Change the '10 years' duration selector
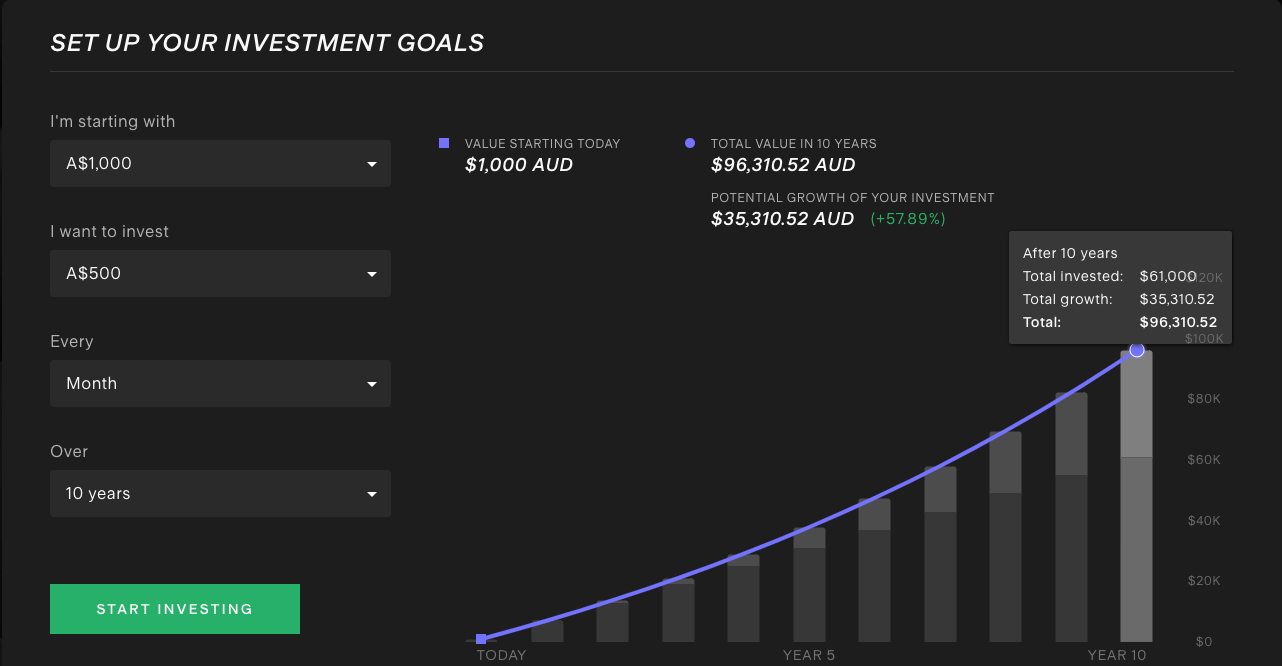 coord(220,493)
